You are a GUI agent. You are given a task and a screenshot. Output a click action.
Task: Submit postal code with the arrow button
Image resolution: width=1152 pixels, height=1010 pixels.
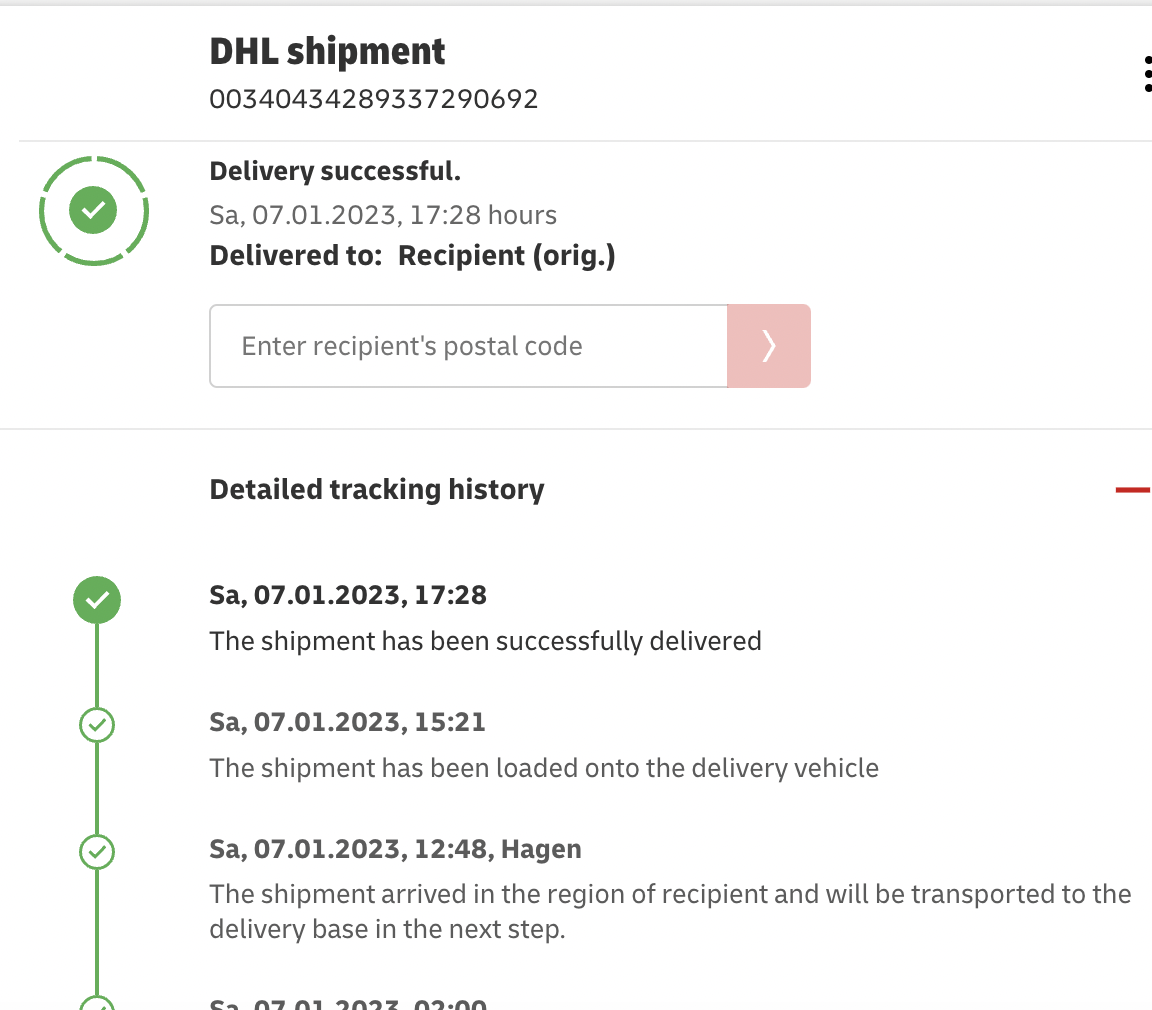click(x=768, y=346)
